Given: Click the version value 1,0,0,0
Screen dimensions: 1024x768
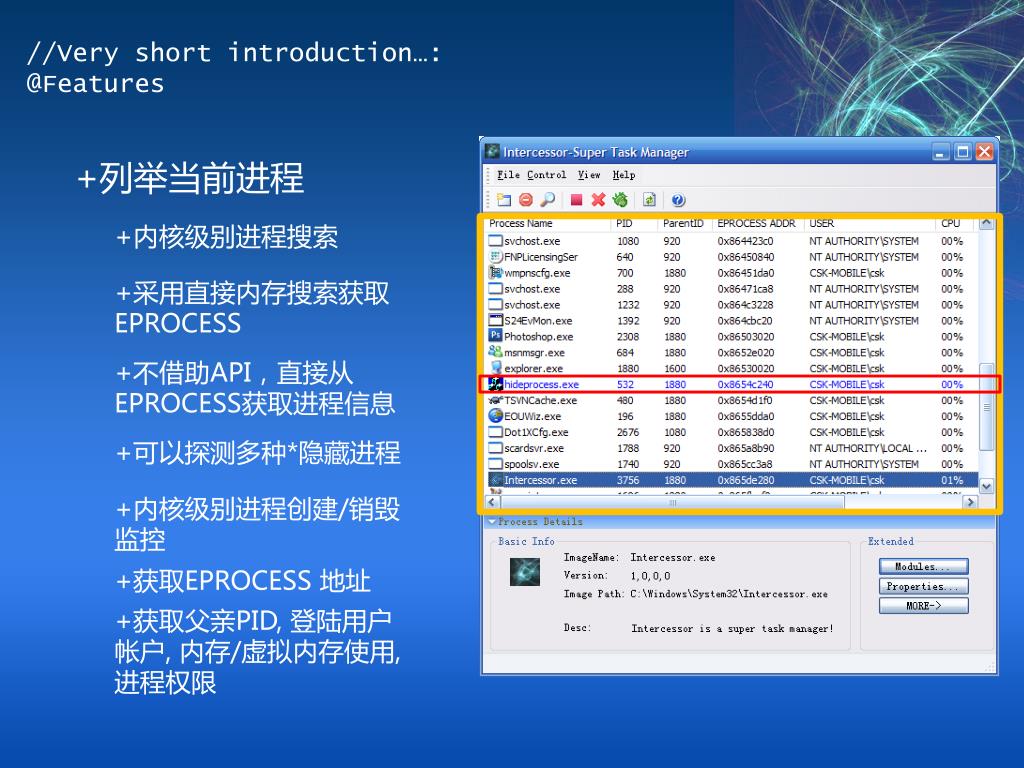Looking at the screenshot, I should [x=650, y=576].
